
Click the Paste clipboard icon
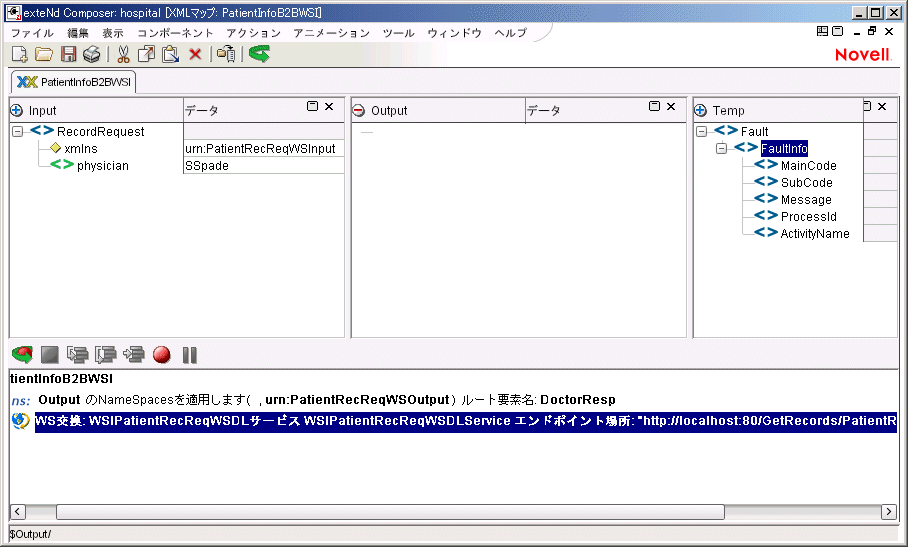click(x=170, y=54)
